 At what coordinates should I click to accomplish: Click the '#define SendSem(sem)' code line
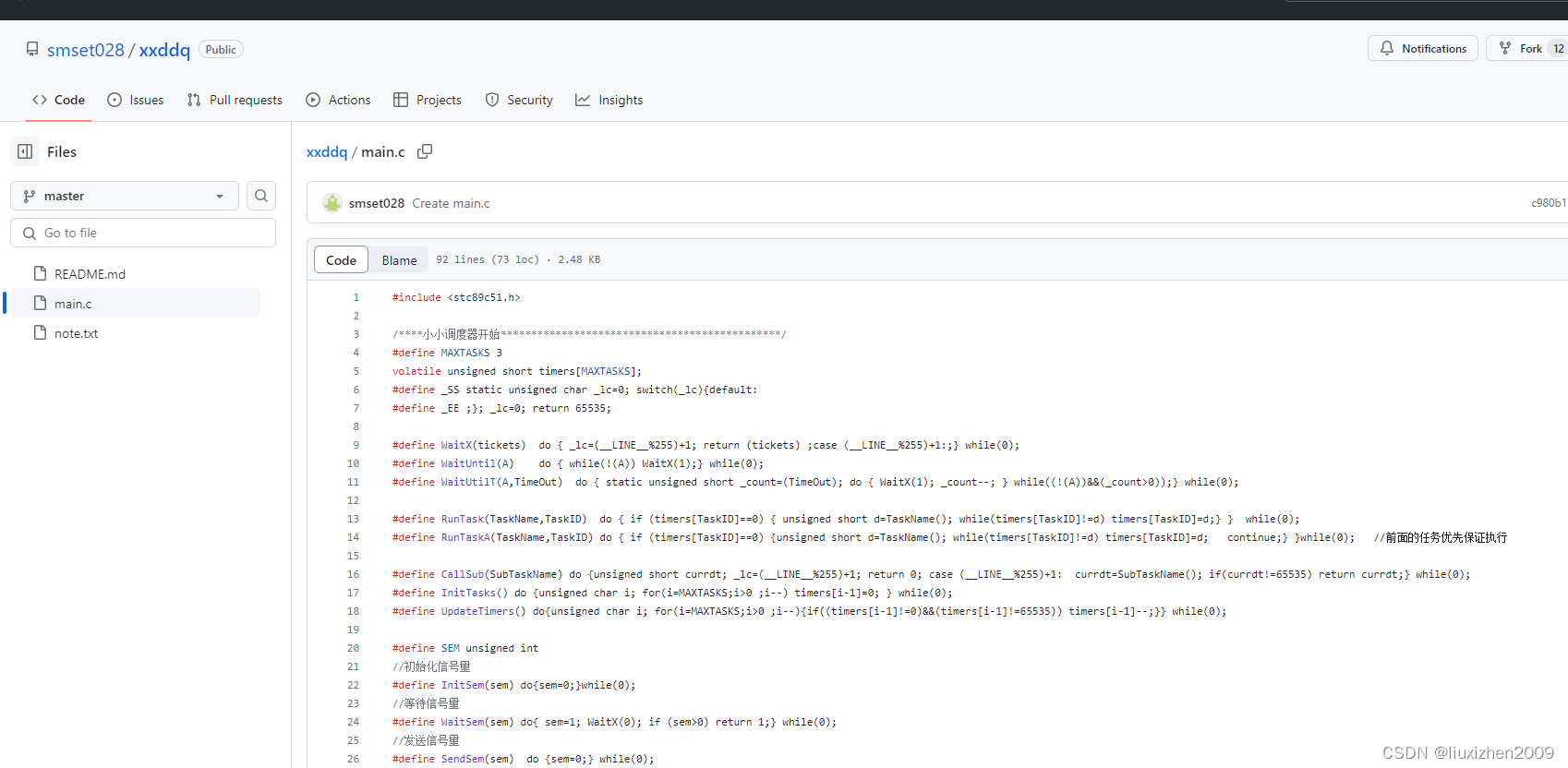(523, 759)
